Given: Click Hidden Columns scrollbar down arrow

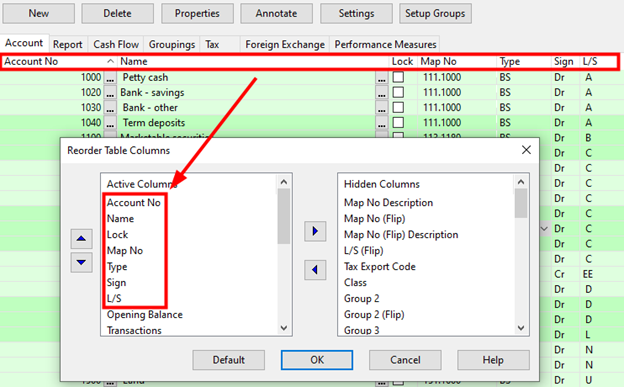Looking at the screenshot, I should pyautogui.click(x=521, y=328).
